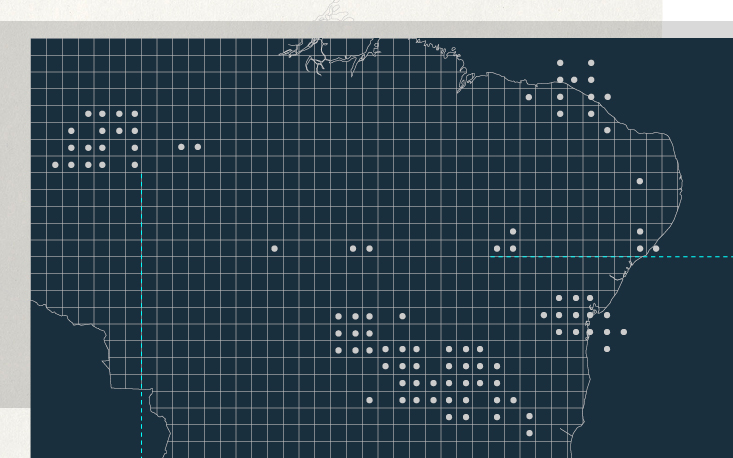Click the bottommost dot of the northeast coastal cluster

click(607, 130)
